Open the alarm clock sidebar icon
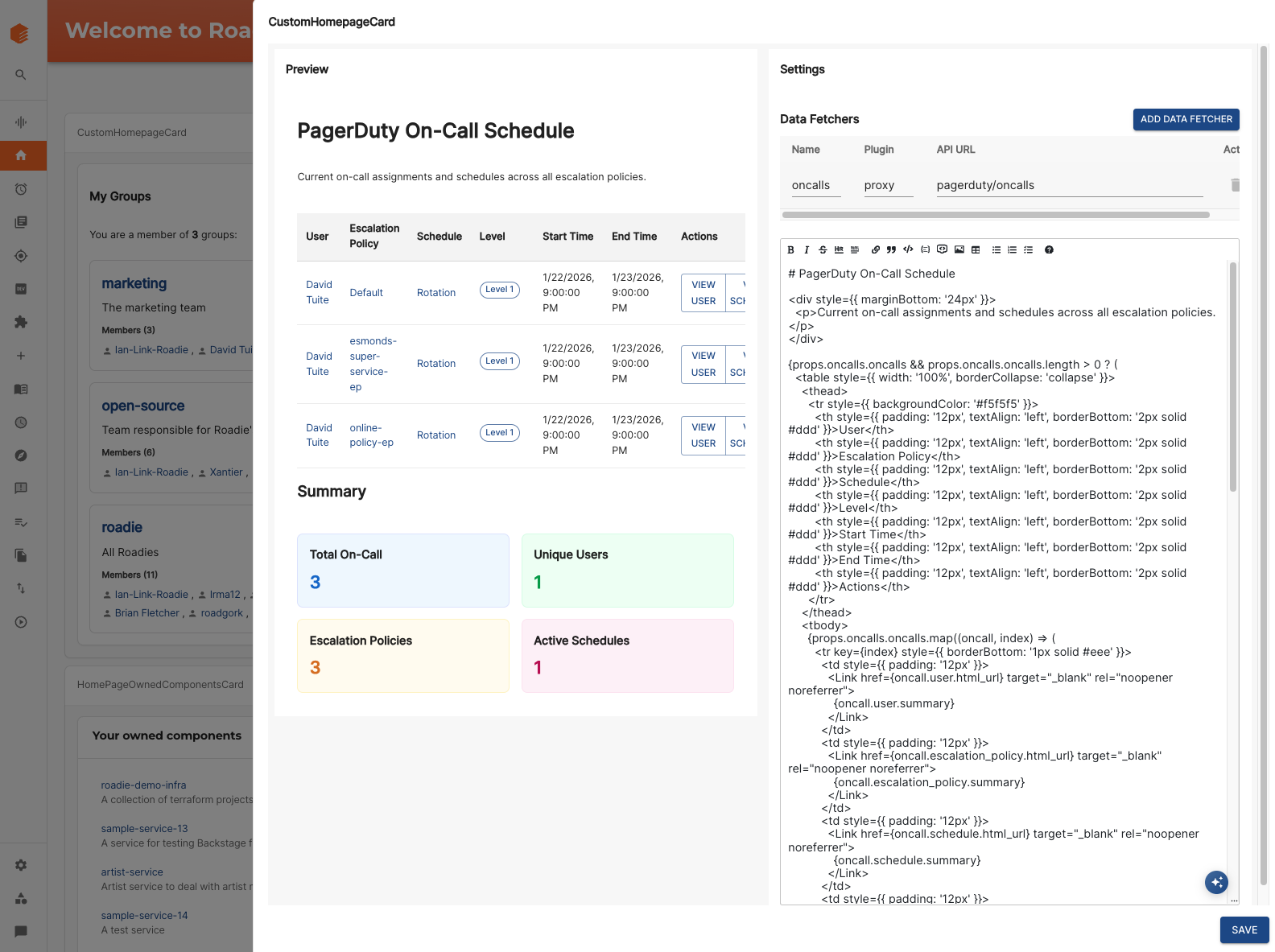The height and width of the screenshot is (952, 1275). point(21,189)
